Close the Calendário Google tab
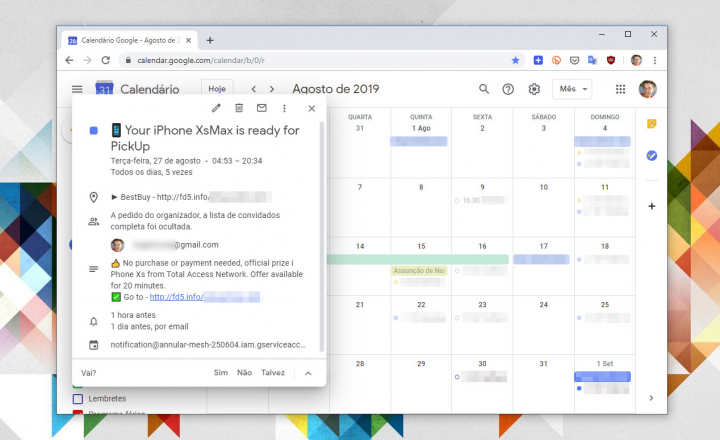 point(188,40)
